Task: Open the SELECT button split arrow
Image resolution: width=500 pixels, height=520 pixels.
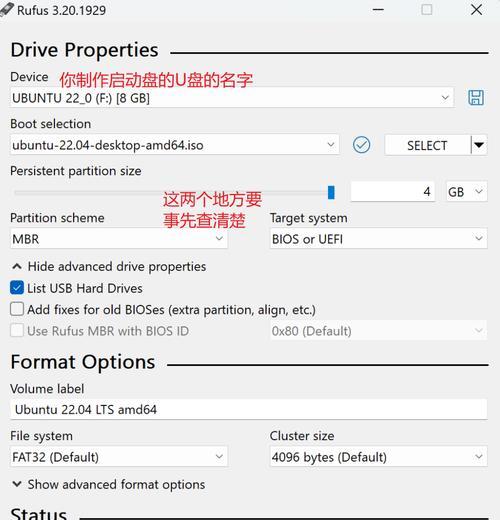Action: (479, 145)
